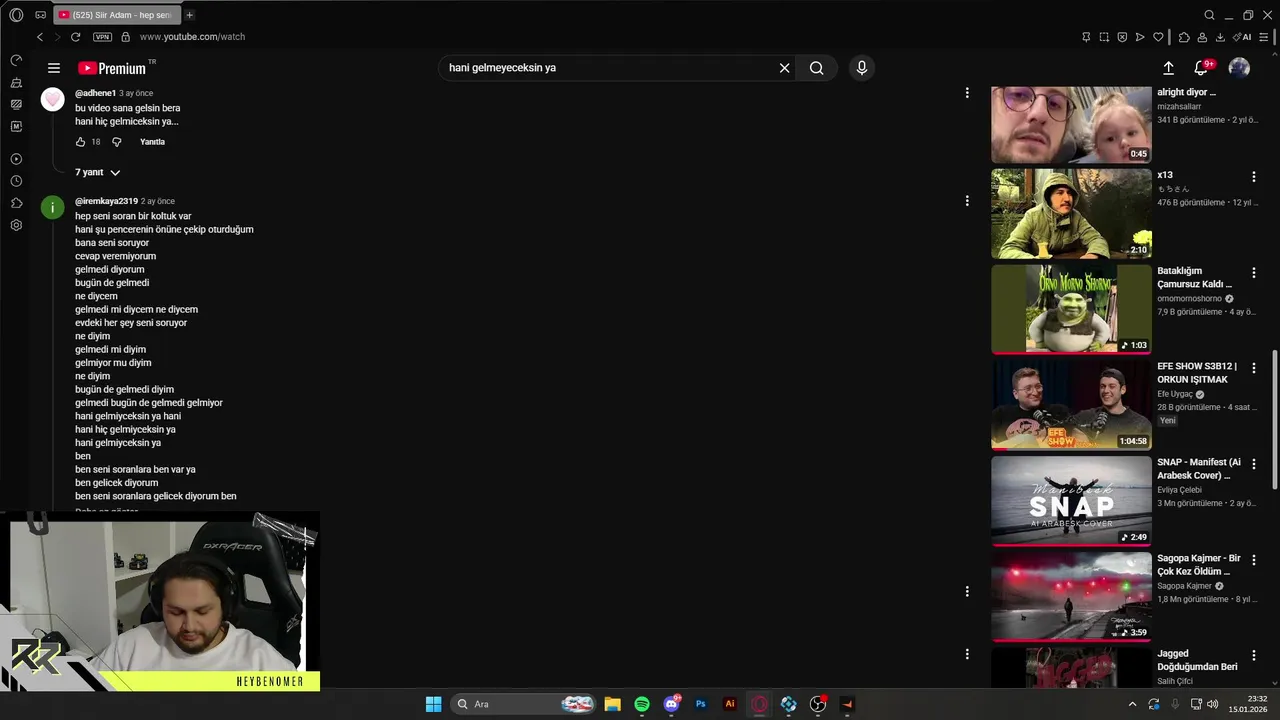Viewport: 1280px width, 720px height.
Task: Click the taskbar Ara search box
Action: tap(525, 704)
